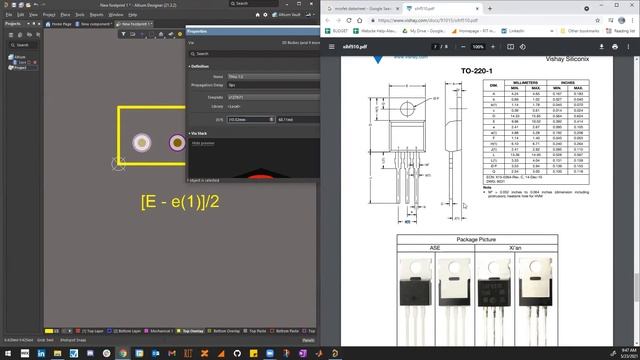Bookmark this page with the star icon
Screen dimensions: 640x360
coord(598,20)
